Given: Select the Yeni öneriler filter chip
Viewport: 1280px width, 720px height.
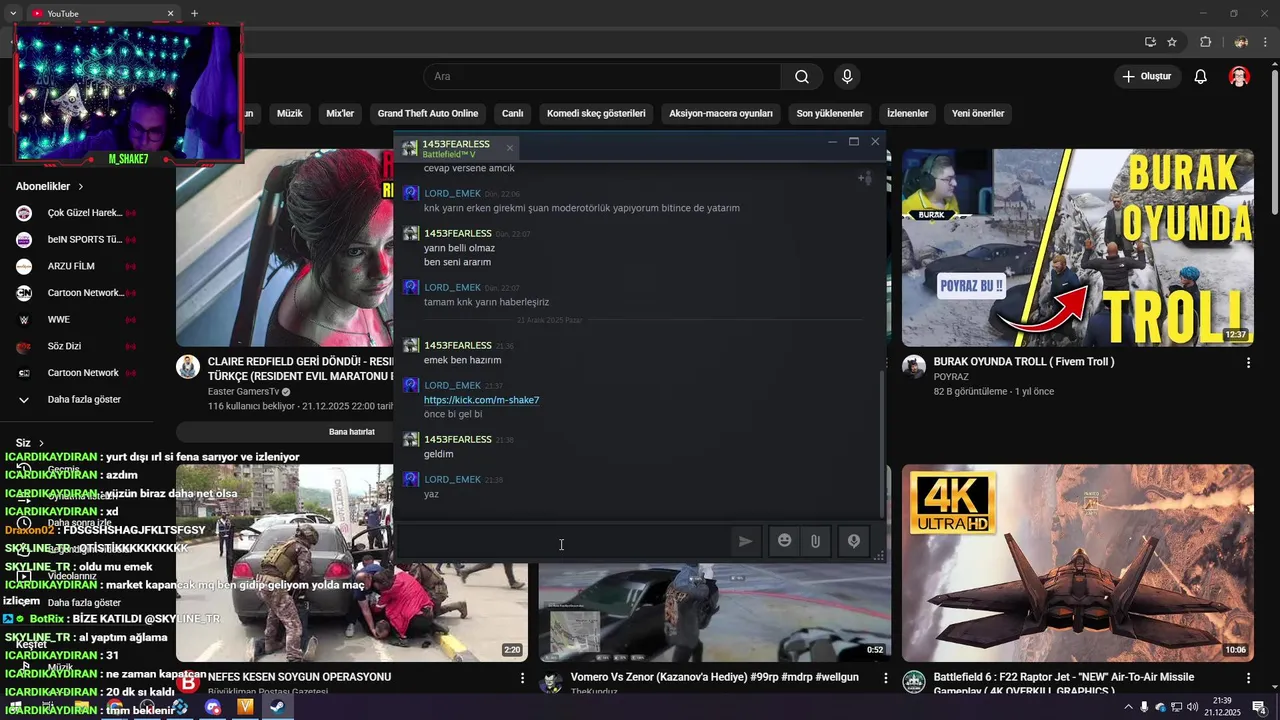Looking at the screenshot, I should pyautogui.click(x=978, y=113).
